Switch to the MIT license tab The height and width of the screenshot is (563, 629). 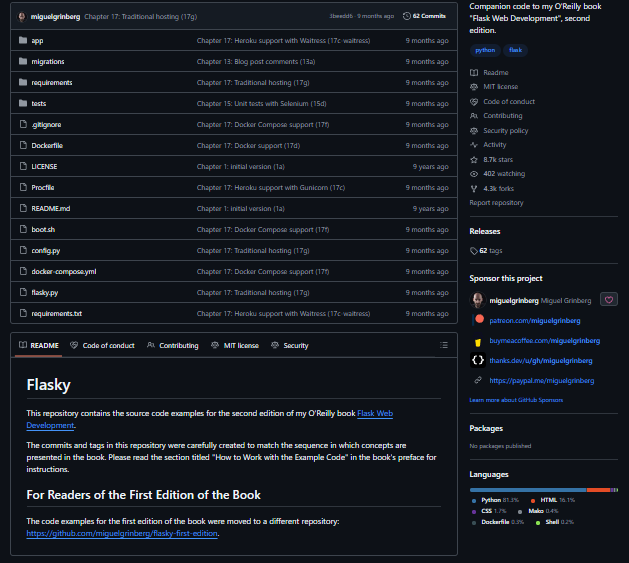tap(235, 346)
